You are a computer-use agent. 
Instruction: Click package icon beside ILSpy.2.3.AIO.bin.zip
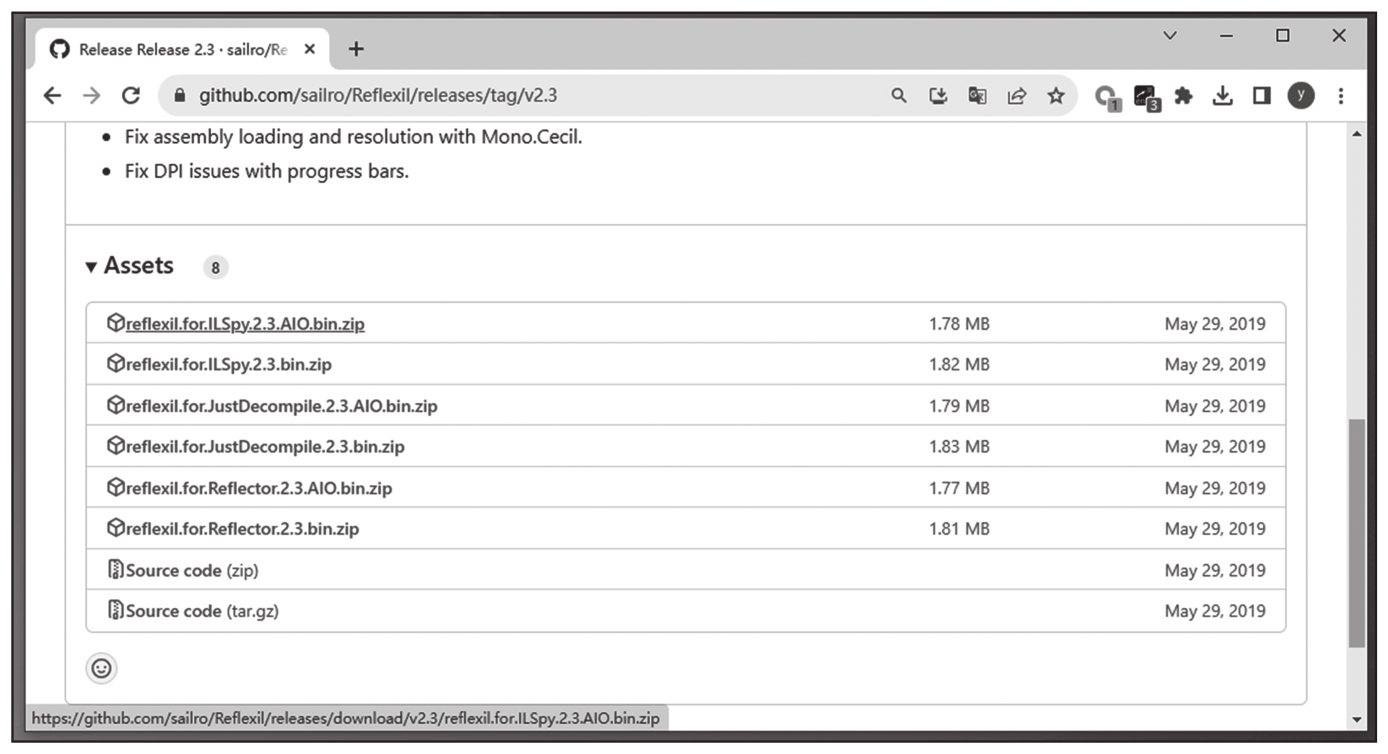(x=115, y=323)
